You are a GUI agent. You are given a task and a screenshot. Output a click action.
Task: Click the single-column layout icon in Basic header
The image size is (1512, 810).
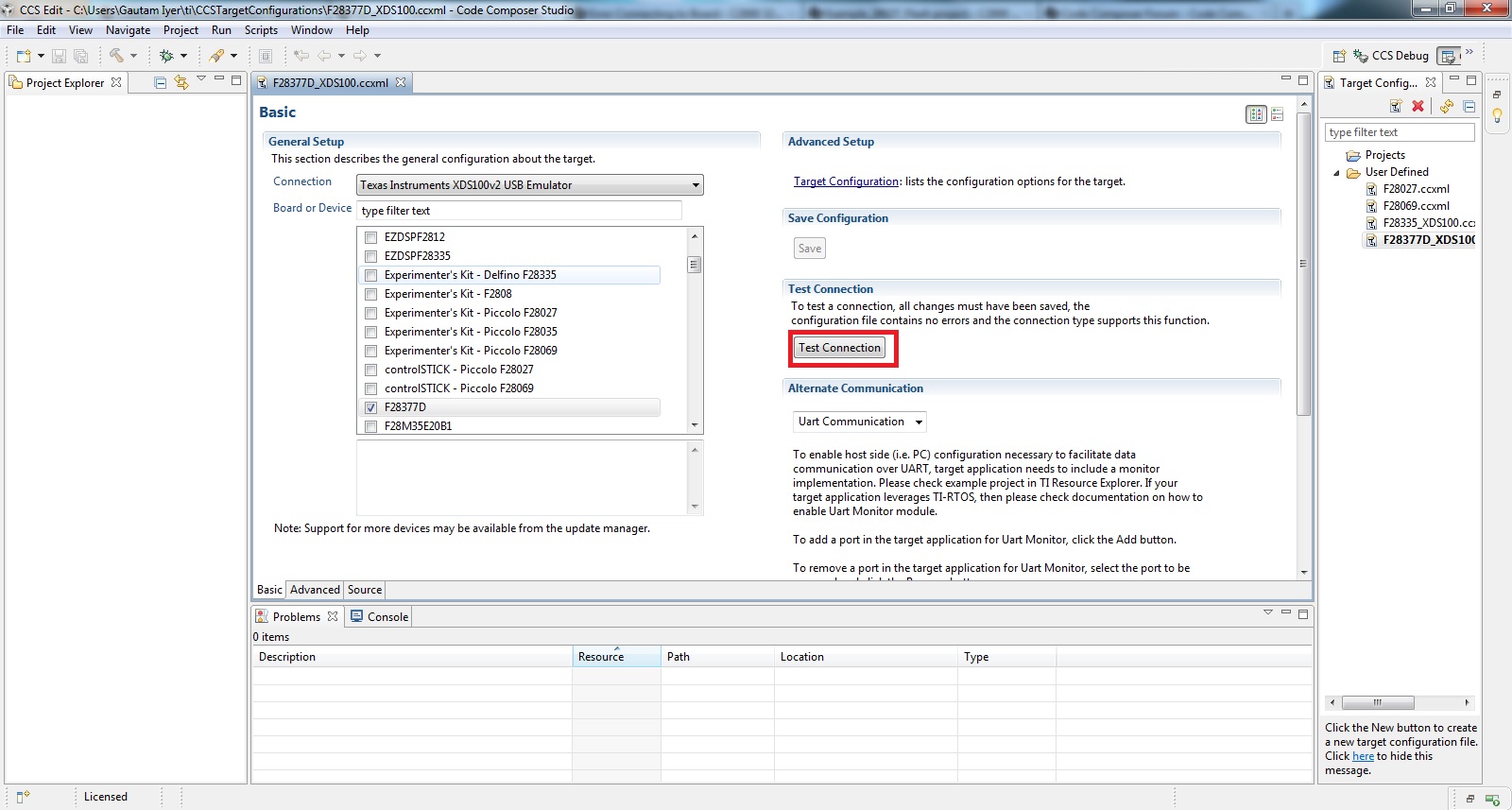1277,114
